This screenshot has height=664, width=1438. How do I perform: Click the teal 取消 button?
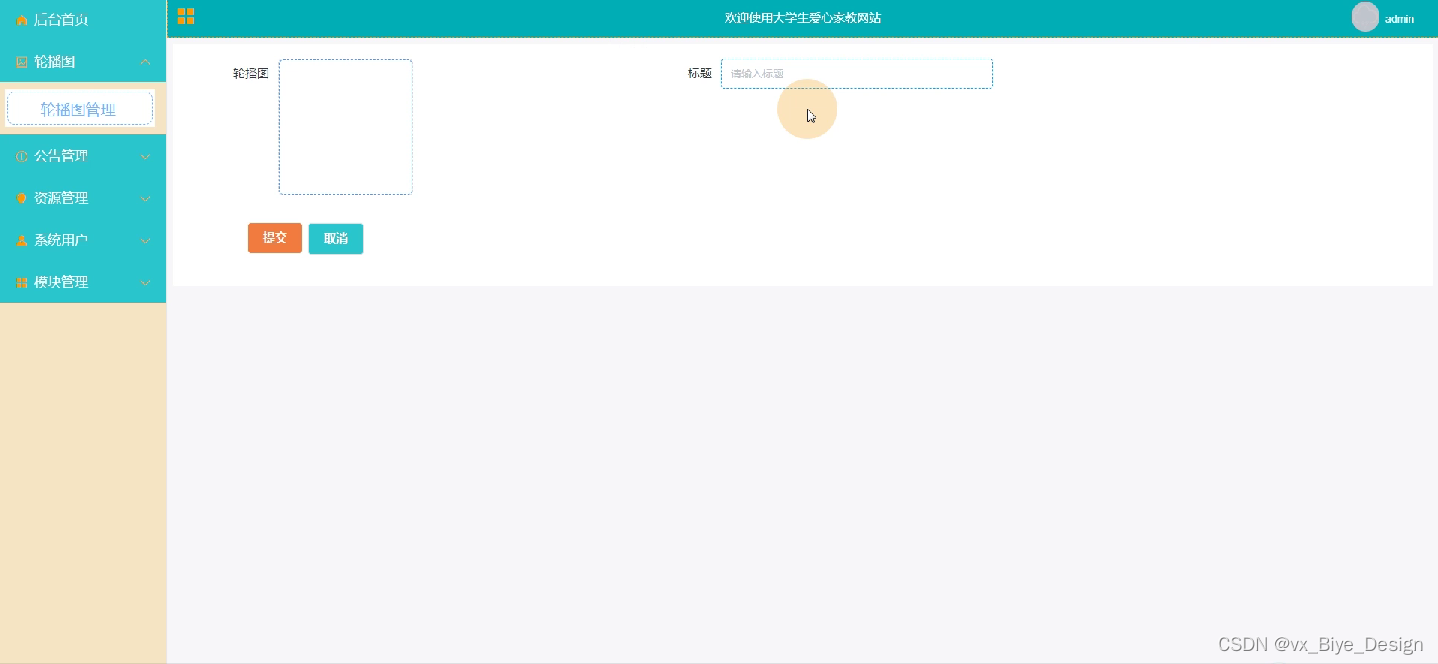pyautogui.click(x=336, y=239)
